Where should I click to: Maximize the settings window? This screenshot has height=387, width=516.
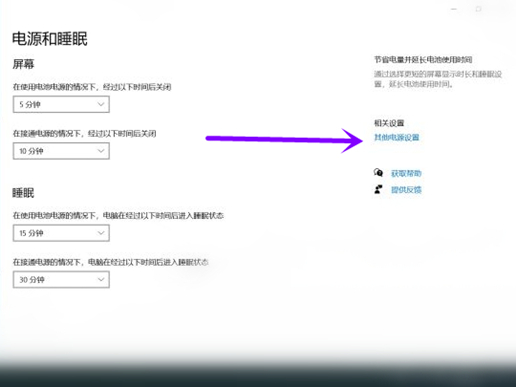click(478, 9)
